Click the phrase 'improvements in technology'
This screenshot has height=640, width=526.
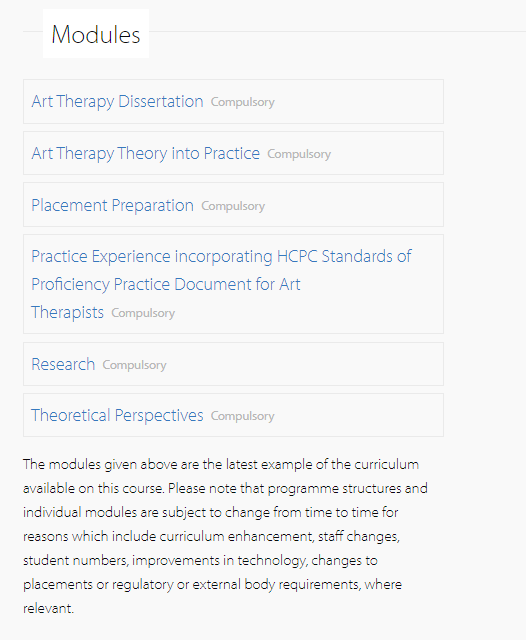219,560
